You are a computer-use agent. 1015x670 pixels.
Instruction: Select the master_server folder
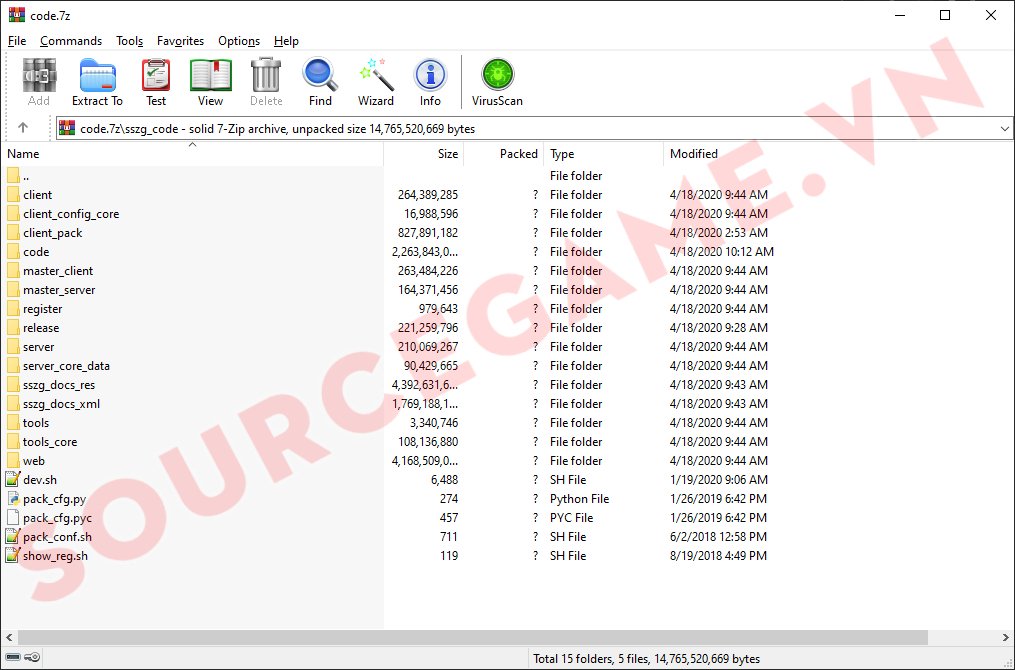(x=59, y=290)
